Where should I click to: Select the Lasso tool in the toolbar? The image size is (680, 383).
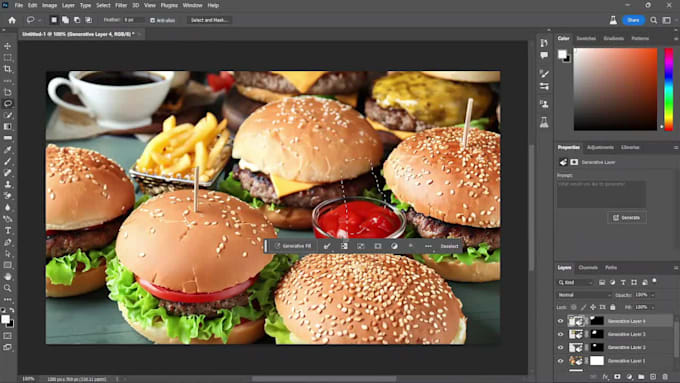[x=8, y=104]
